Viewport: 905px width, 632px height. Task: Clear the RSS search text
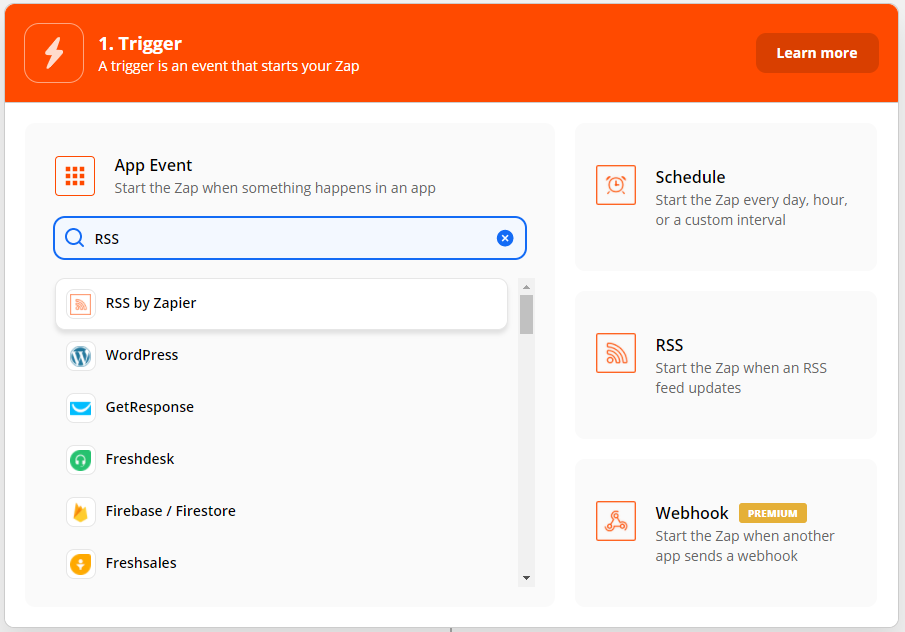(505, 238)
